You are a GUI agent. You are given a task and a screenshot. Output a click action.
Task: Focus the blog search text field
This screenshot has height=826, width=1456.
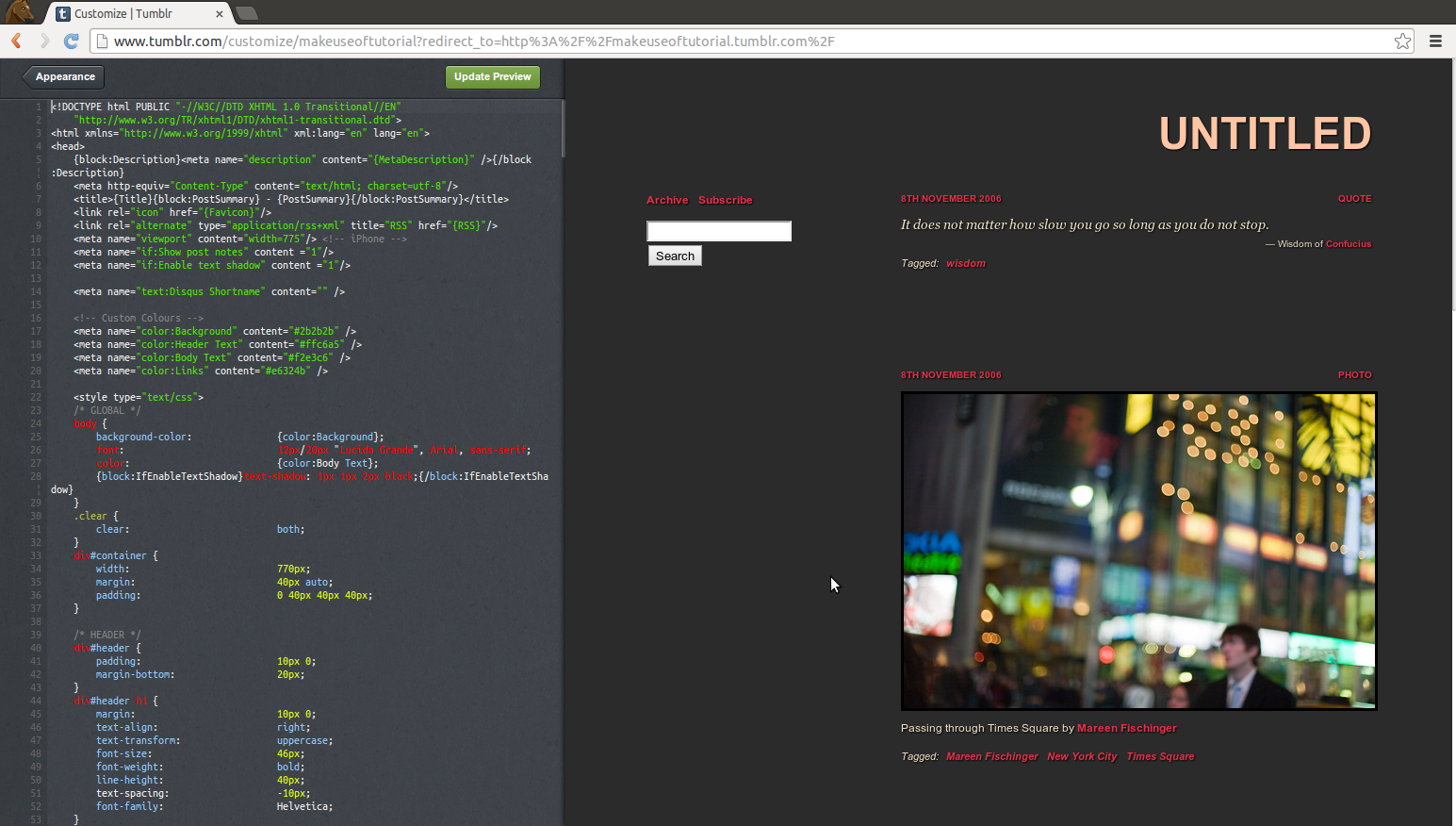tap(718, 231)
